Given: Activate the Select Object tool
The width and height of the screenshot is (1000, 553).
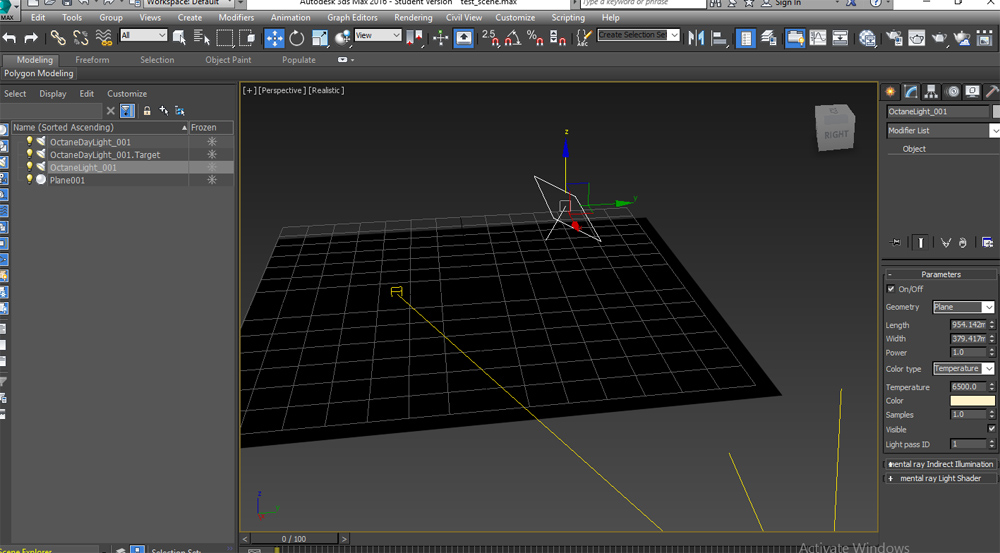Looking at the screenshot, I should point(179,38).
